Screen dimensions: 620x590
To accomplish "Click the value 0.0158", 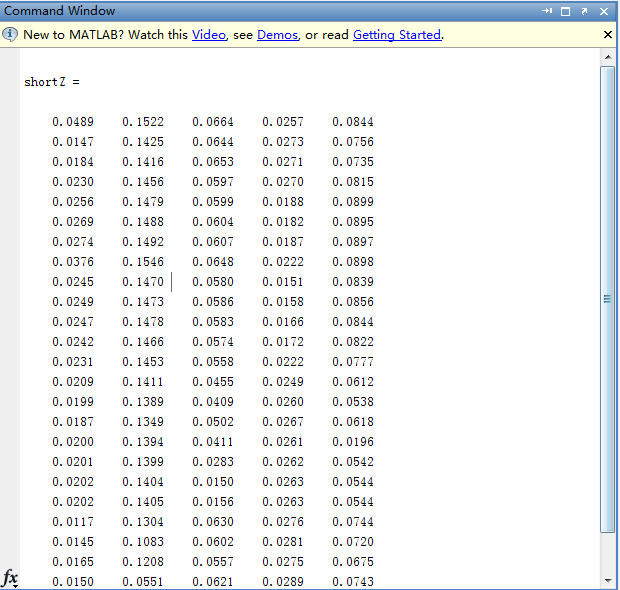I will pyautogui.click(x=283, y=302).
